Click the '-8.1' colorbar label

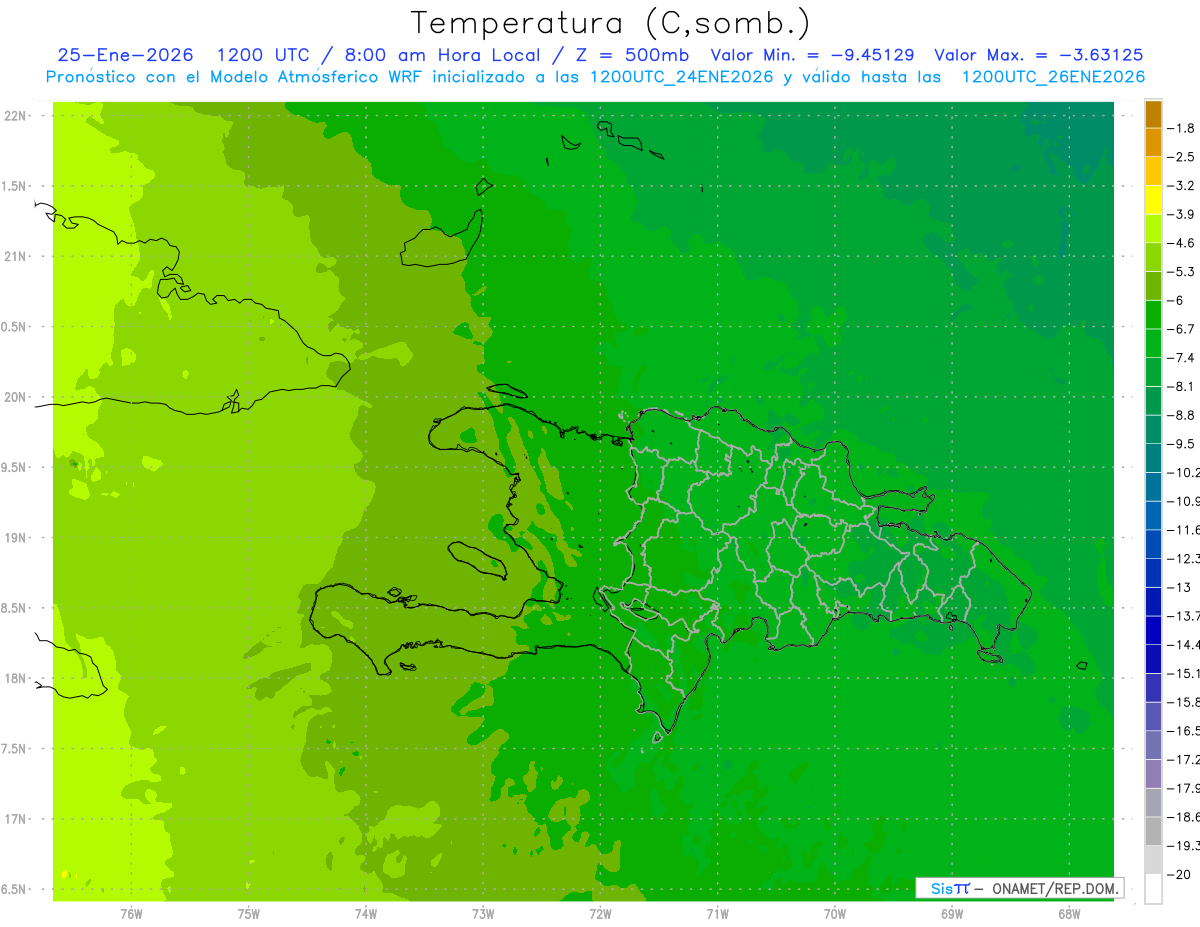click(x=1183, y=386)
